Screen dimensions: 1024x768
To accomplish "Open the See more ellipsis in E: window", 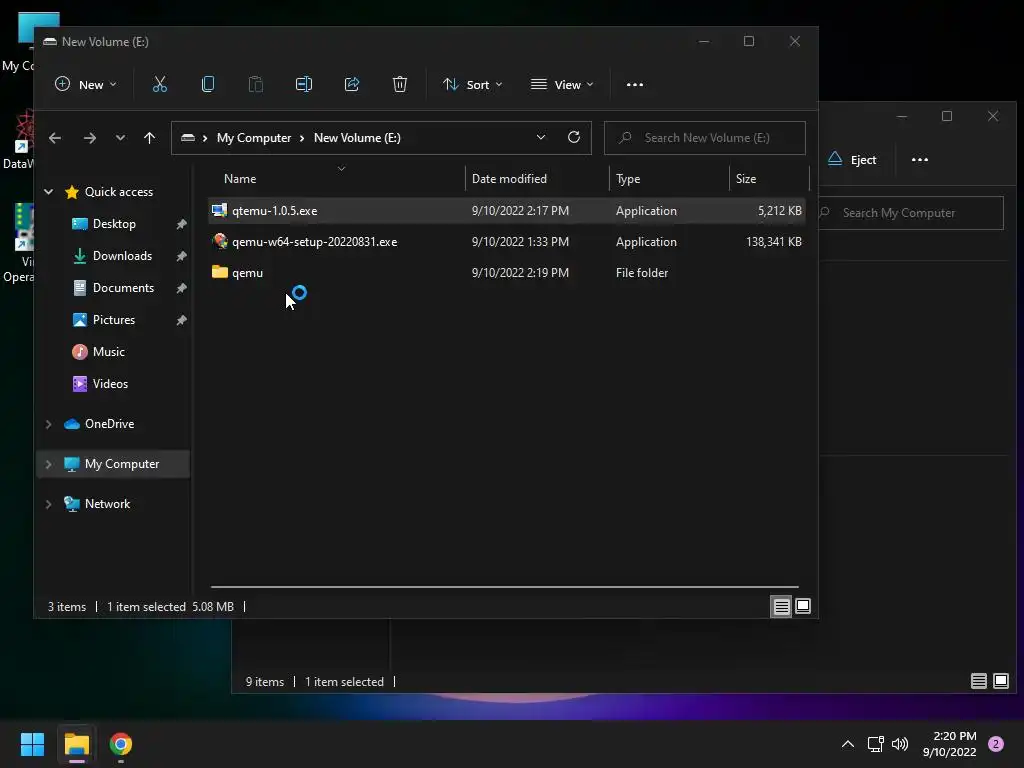I will tap(635, 85).
